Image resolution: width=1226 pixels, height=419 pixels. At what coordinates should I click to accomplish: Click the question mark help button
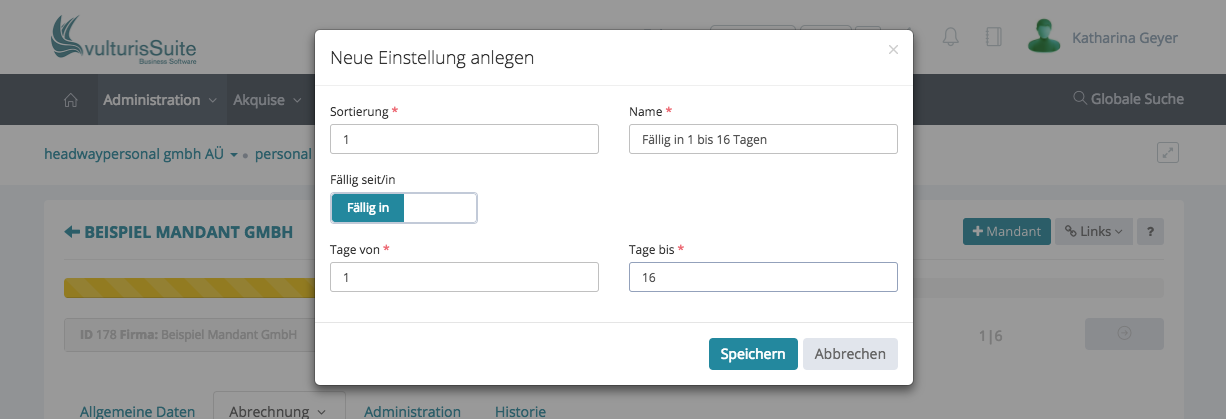[x=1151, y=231]
